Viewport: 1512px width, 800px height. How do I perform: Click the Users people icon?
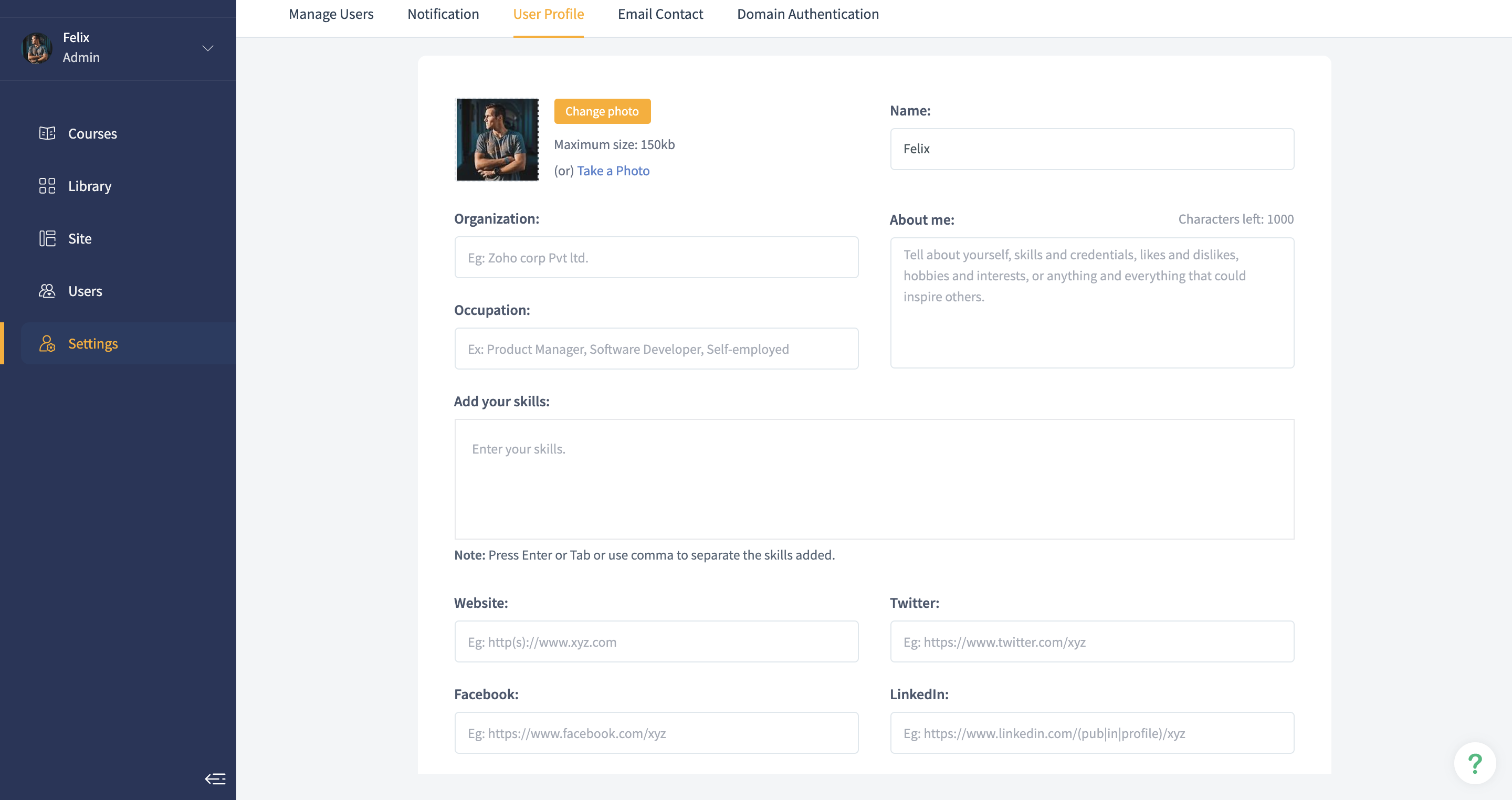pos(47,291)
